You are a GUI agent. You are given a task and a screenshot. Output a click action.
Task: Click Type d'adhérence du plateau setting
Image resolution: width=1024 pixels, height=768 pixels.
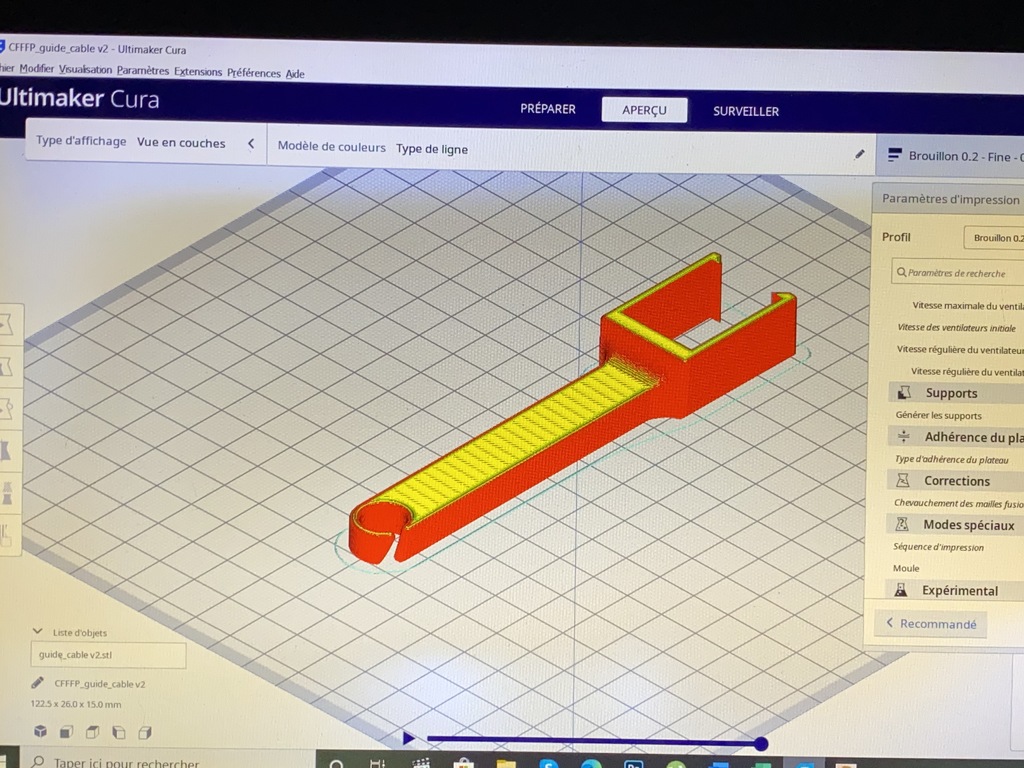click(x=952, y=459)
